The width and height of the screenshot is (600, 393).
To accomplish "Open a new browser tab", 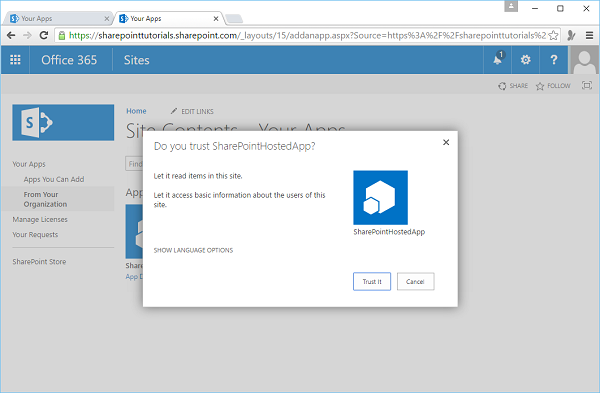I will point(234,19).
